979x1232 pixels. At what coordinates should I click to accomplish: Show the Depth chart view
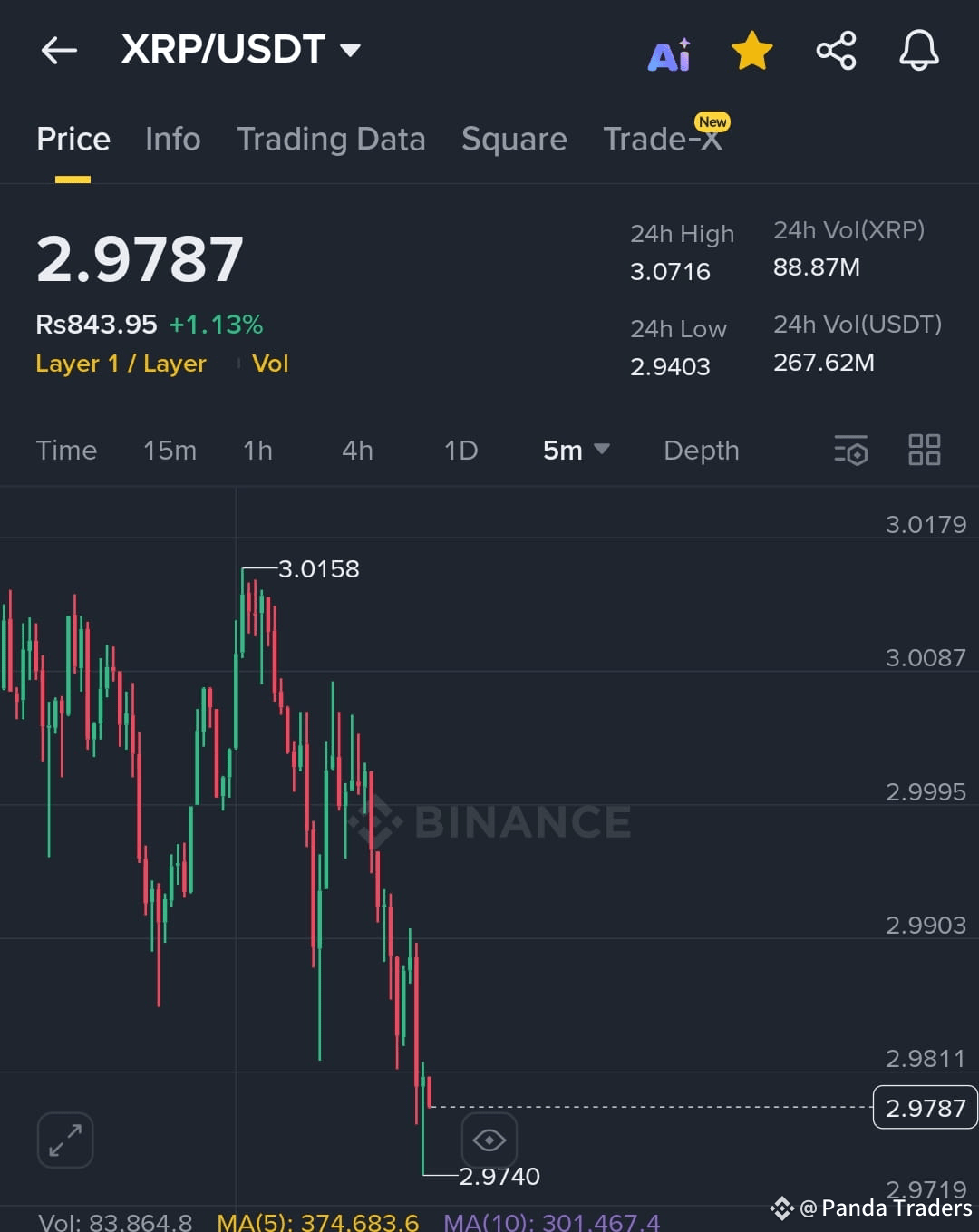[x=701, y=450]
